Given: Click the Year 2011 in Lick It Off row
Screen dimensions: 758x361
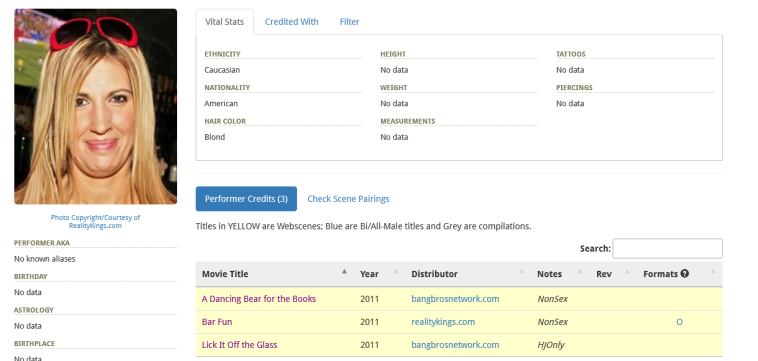Looking at the screenshot, I should point(369,345).
